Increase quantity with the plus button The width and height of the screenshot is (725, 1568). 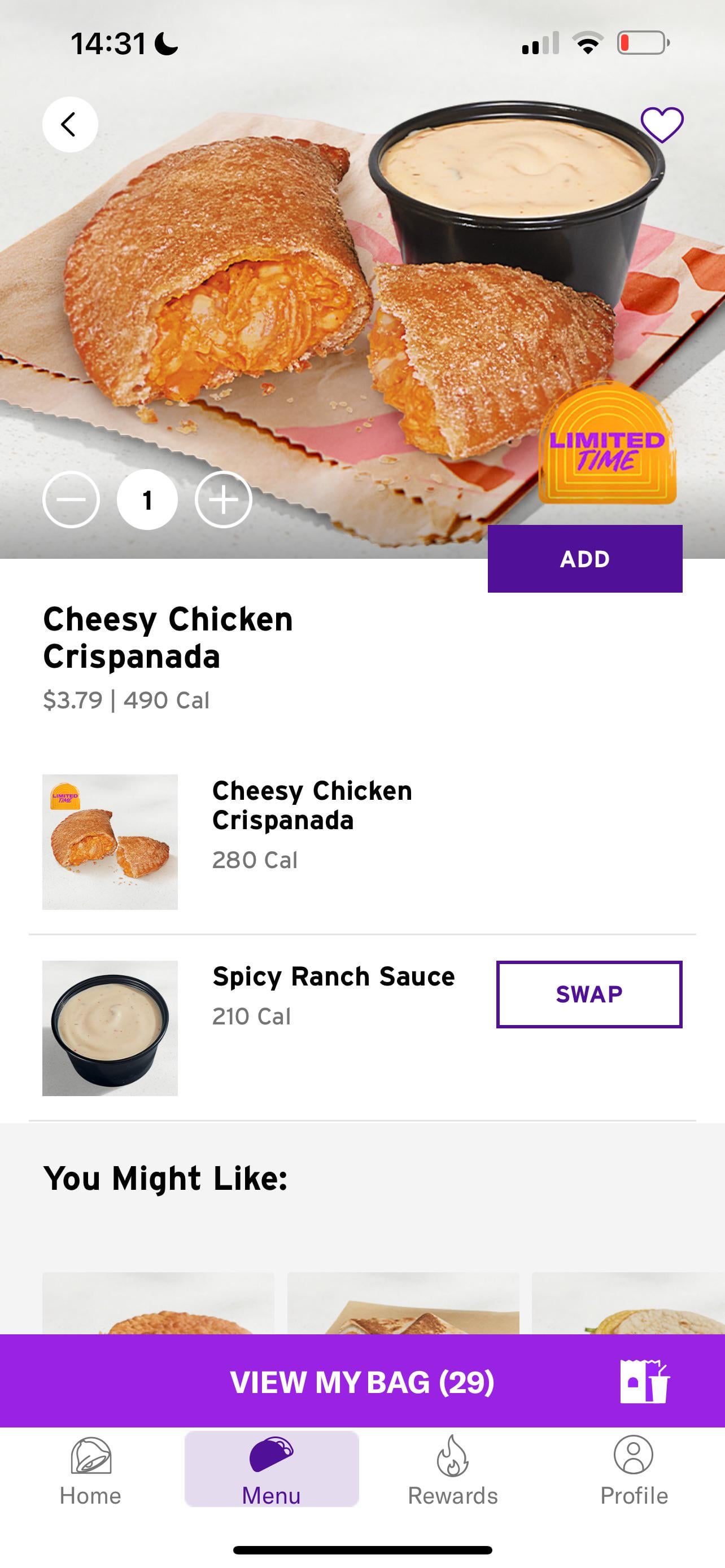[x=224, y=500]
